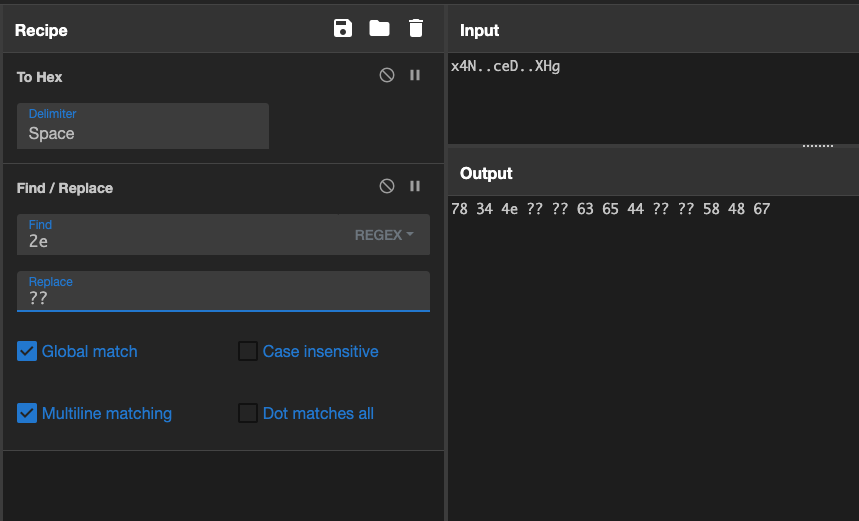Enable Dot matches all checkbox
Image resolution: width=859 pixels, height=521 pixels.
(x=248, y=413)
